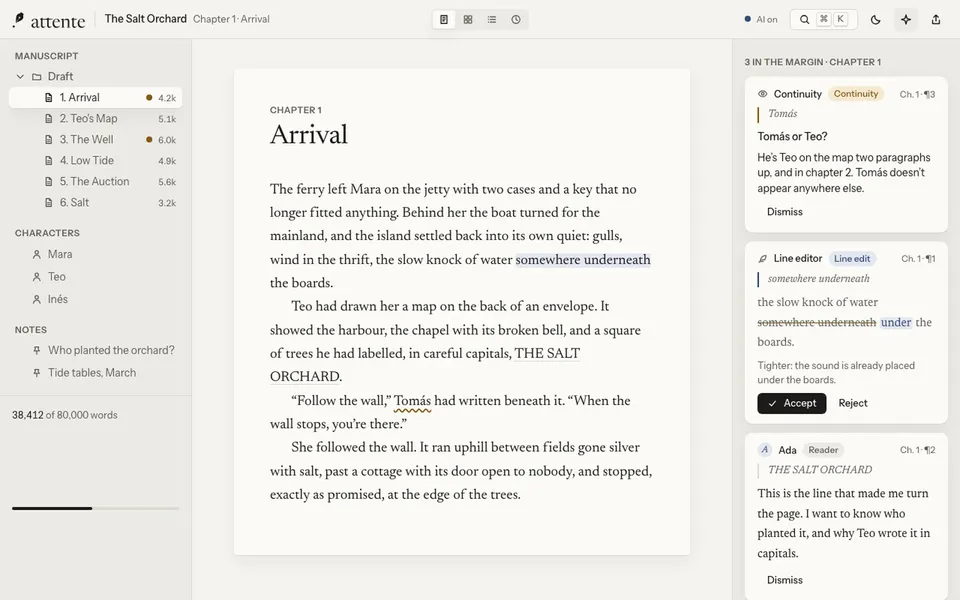The width and height of the screenshot is (960, 600).
Task: Dismiss Ada's reader comment
Action: [785, 580]
